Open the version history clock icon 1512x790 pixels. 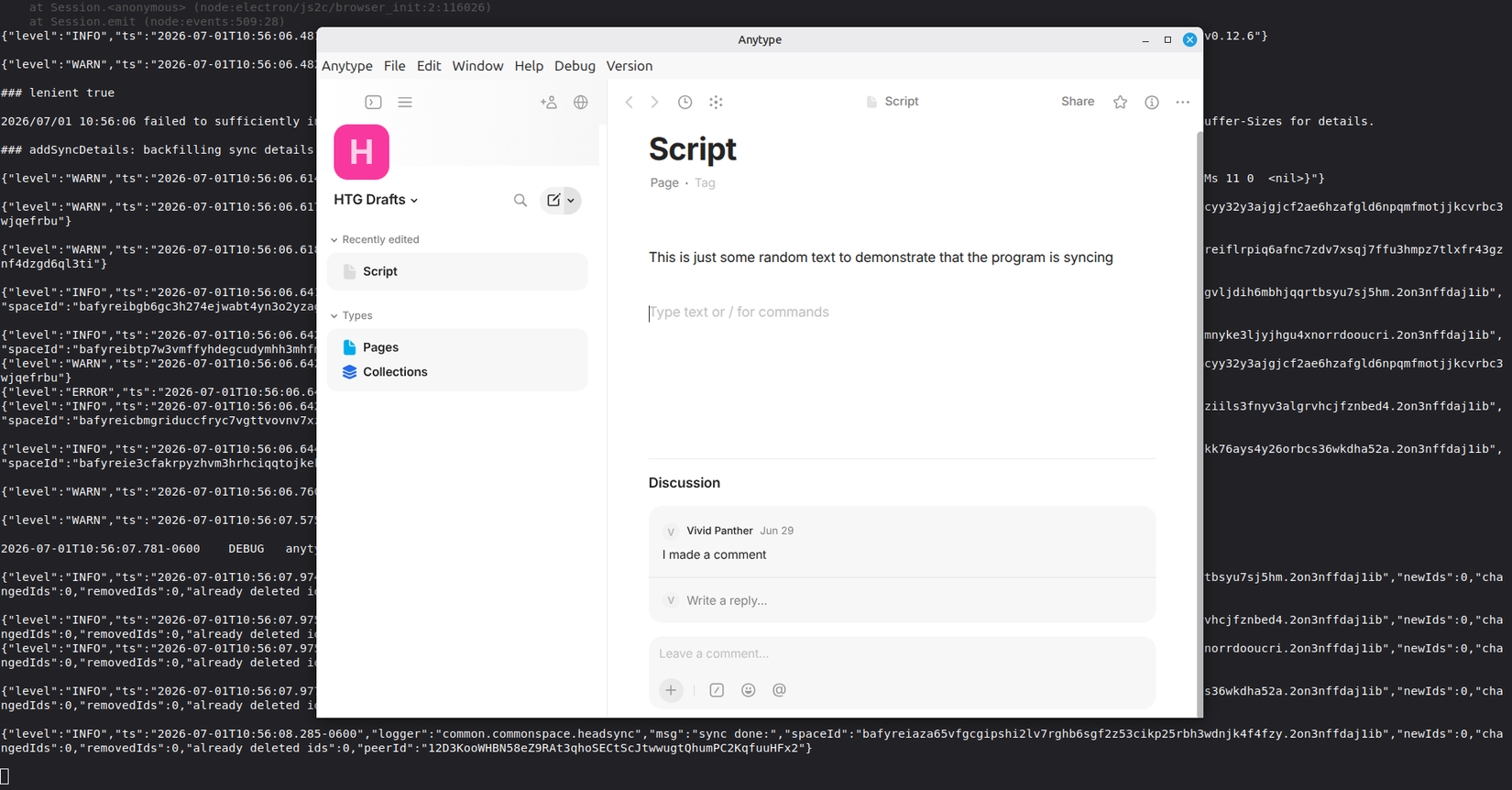685,102
